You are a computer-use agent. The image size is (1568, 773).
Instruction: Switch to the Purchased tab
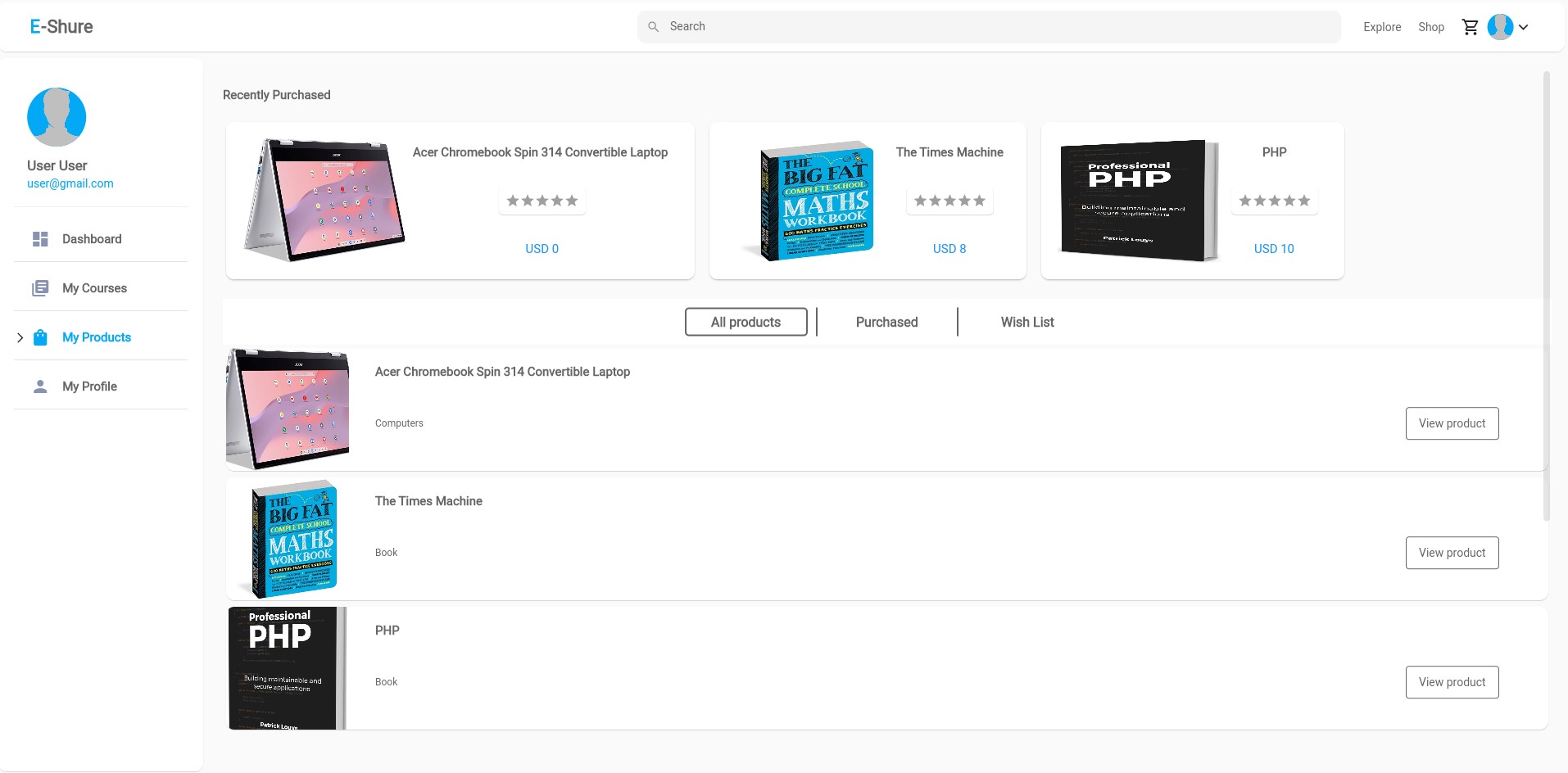887,322
